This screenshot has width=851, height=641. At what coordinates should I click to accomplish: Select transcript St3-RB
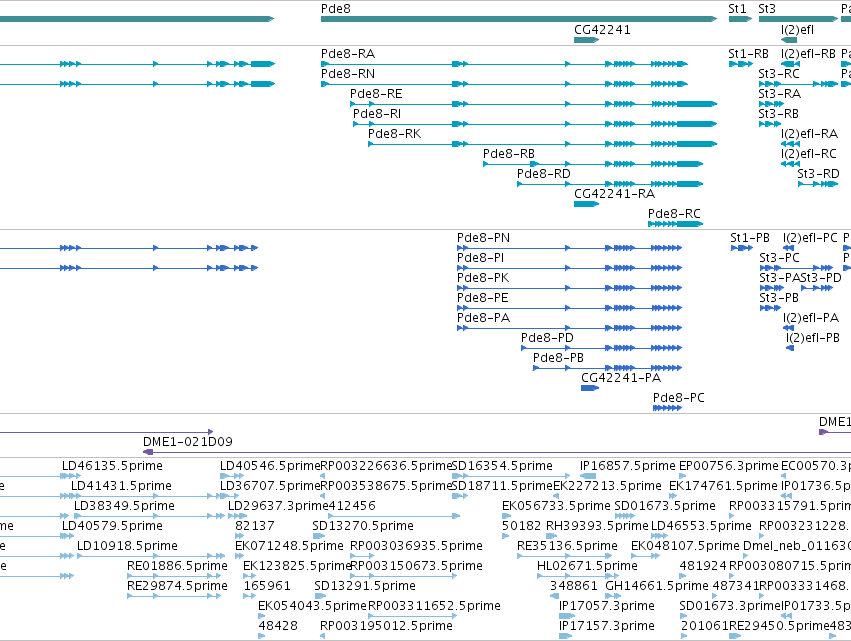(x=778, y=114)
